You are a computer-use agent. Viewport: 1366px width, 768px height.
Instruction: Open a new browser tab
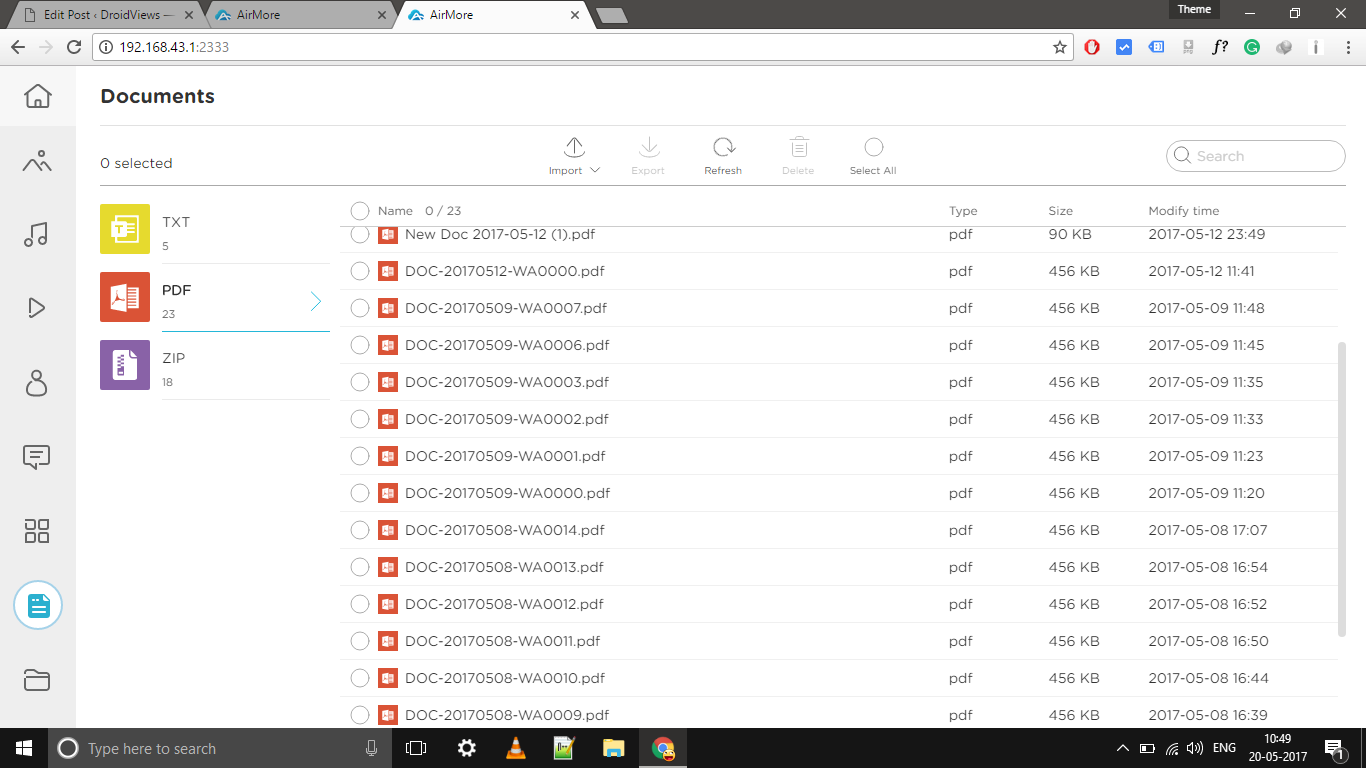click(x=611, y=15)
